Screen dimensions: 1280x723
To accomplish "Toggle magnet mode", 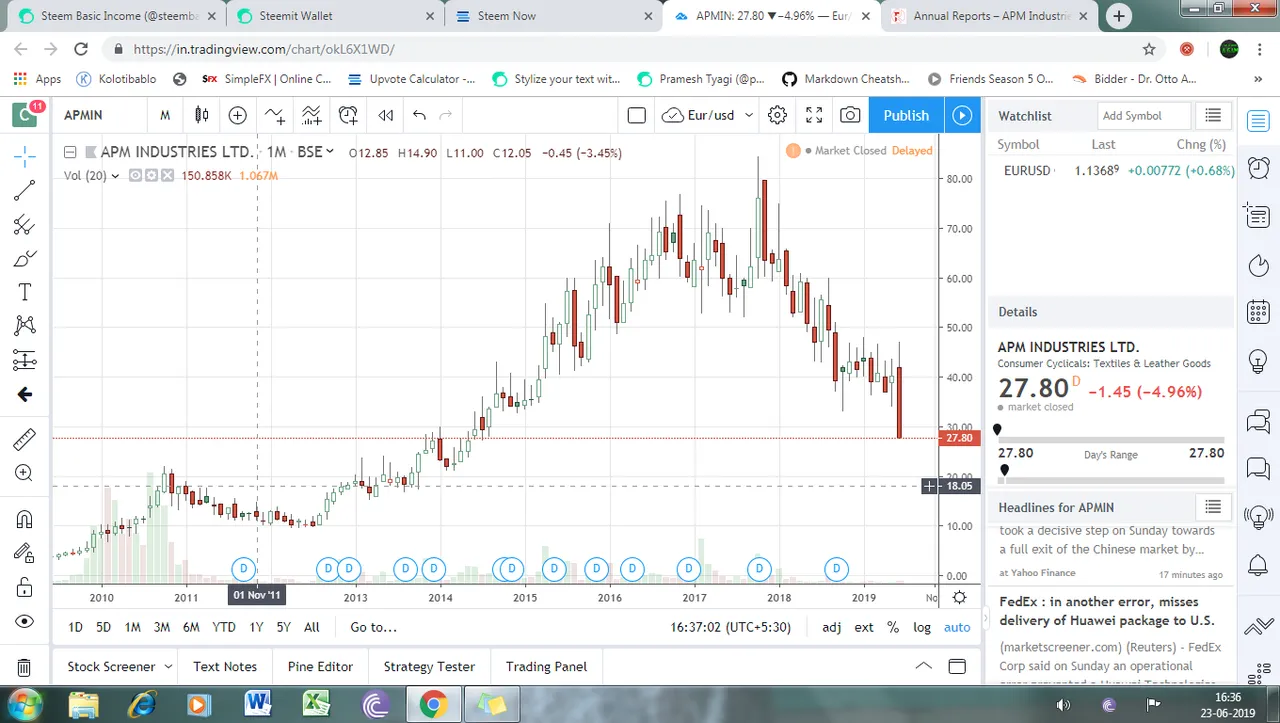I will click(x=25, y=518).
